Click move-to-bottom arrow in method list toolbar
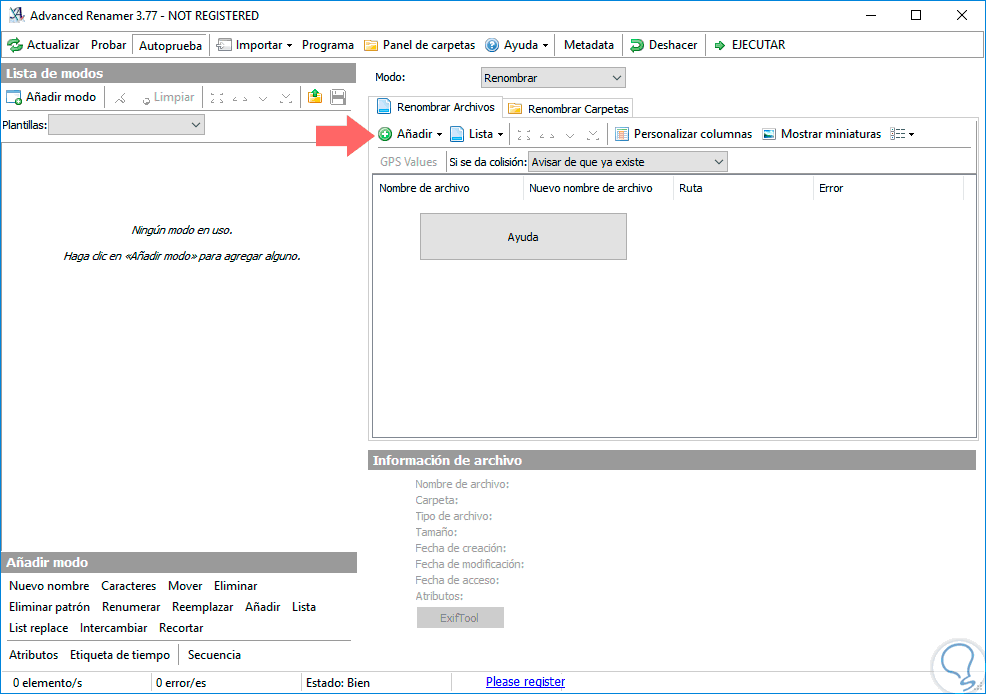Viewport: 986px width, 694px height. click(286, 98)
